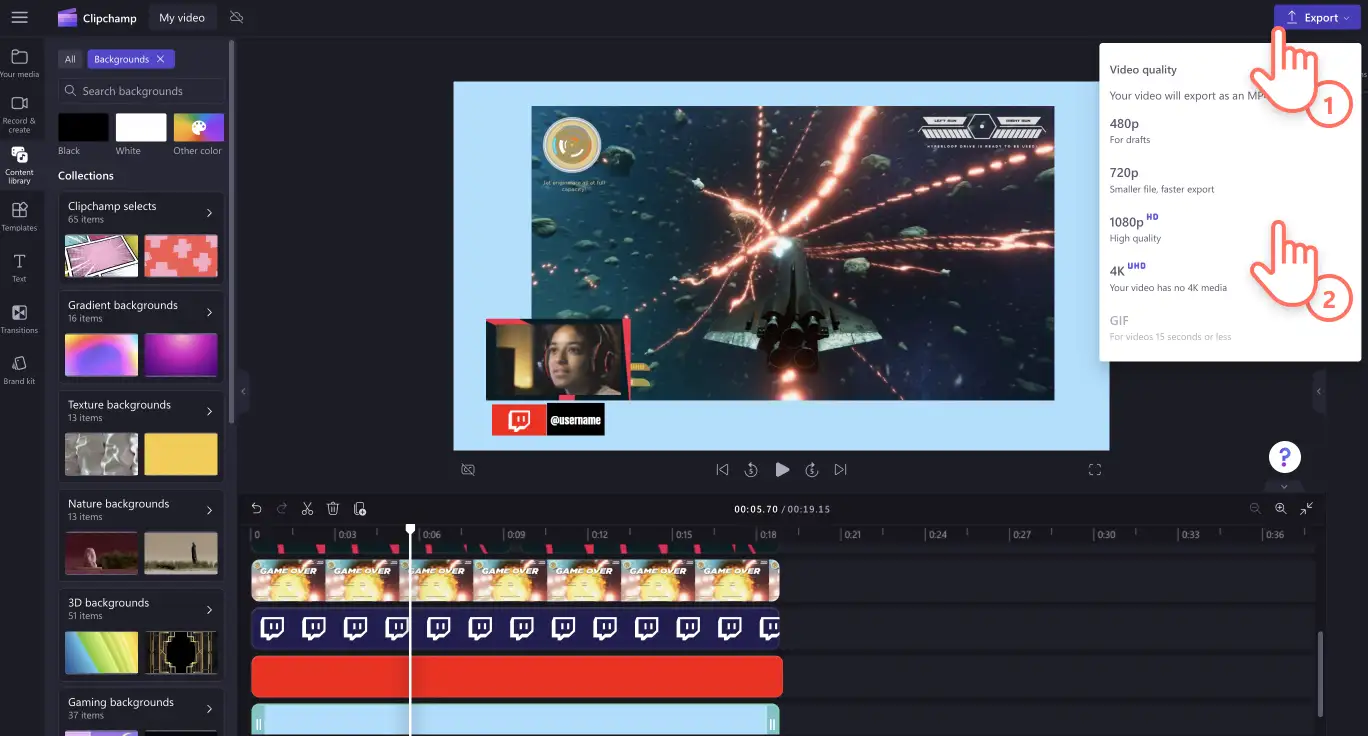Click the timeline vertical scrollbar

click(x=1320, y=674)
